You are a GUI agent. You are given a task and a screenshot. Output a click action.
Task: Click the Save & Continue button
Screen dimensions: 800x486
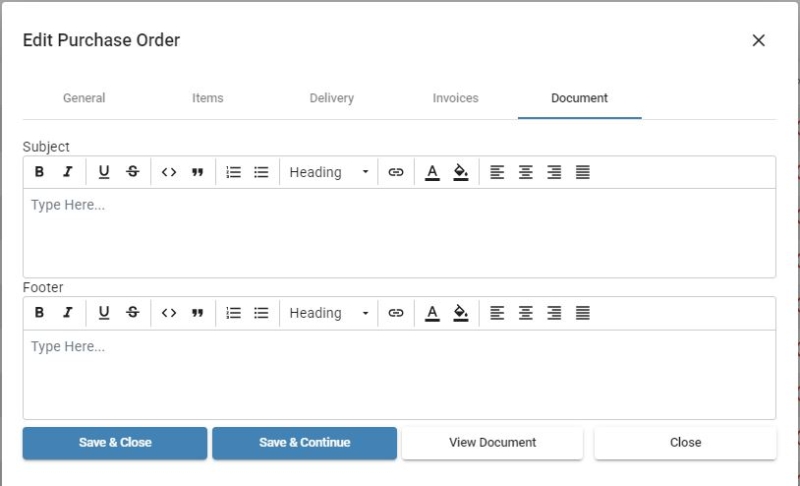(x=305, y=443)
